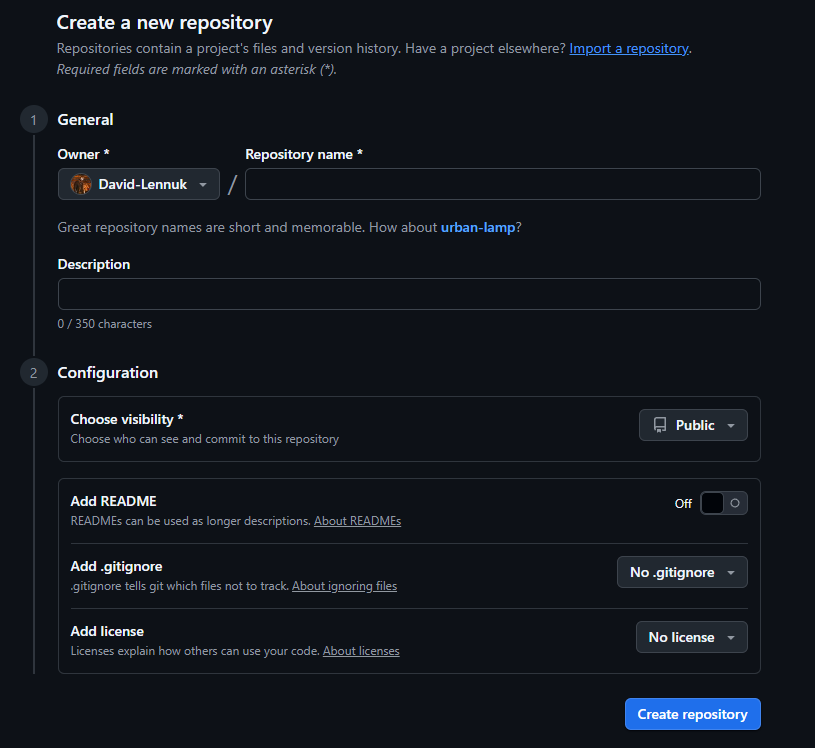This screenshot has width=815, height=748.
Task: Expand the No .gitignore template dropdown
Action: coord(682,572)
